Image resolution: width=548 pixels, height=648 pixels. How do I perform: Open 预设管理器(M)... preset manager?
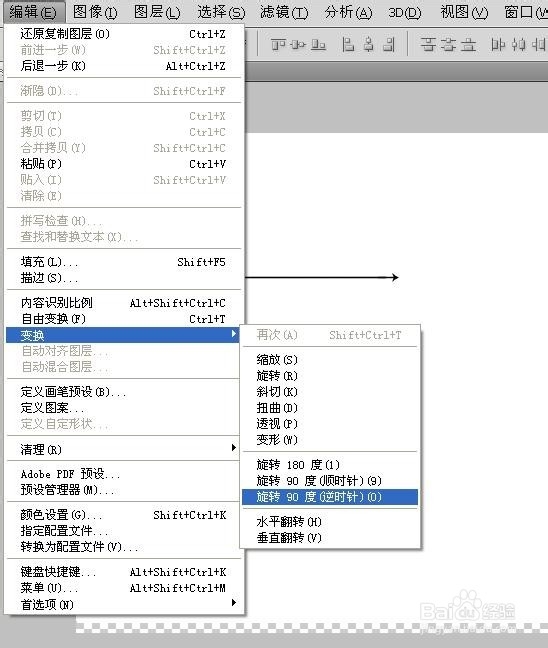(123, 490)
